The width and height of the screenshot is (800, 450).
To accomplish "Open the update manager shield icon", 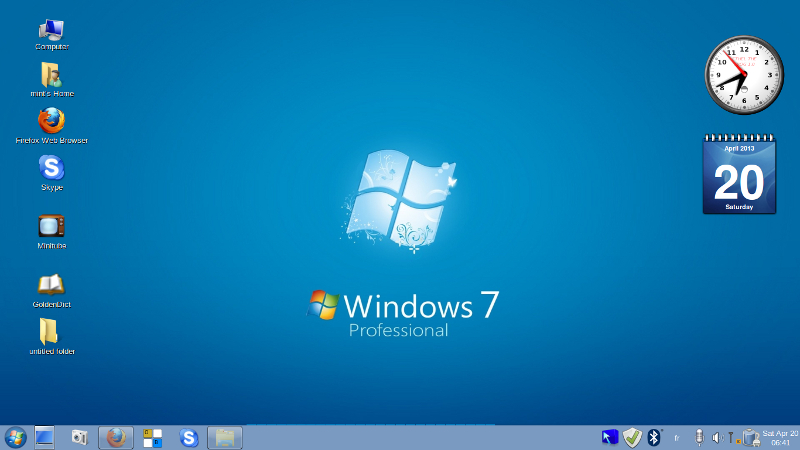I will tap(632, 438).
